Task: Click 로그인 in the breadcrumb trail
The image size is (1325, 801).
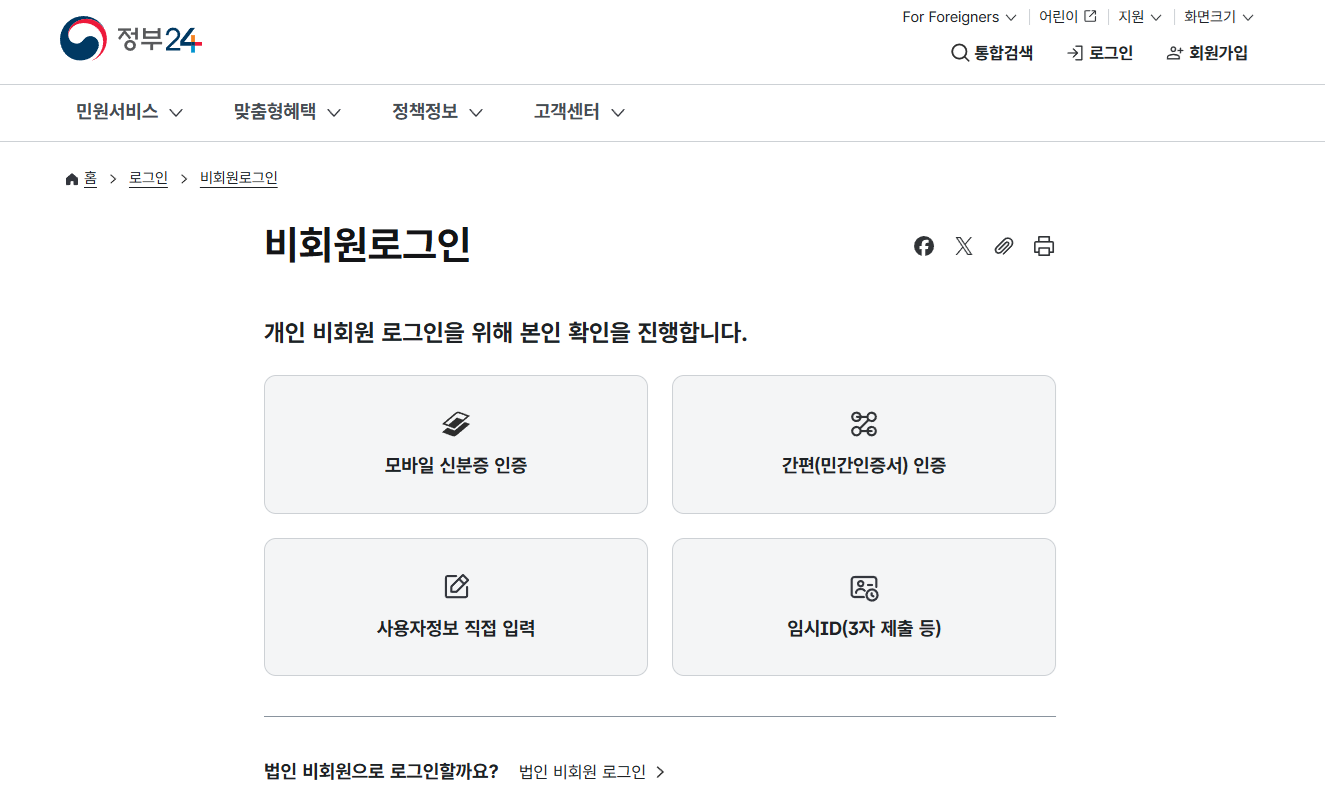Action: (148, 177)
